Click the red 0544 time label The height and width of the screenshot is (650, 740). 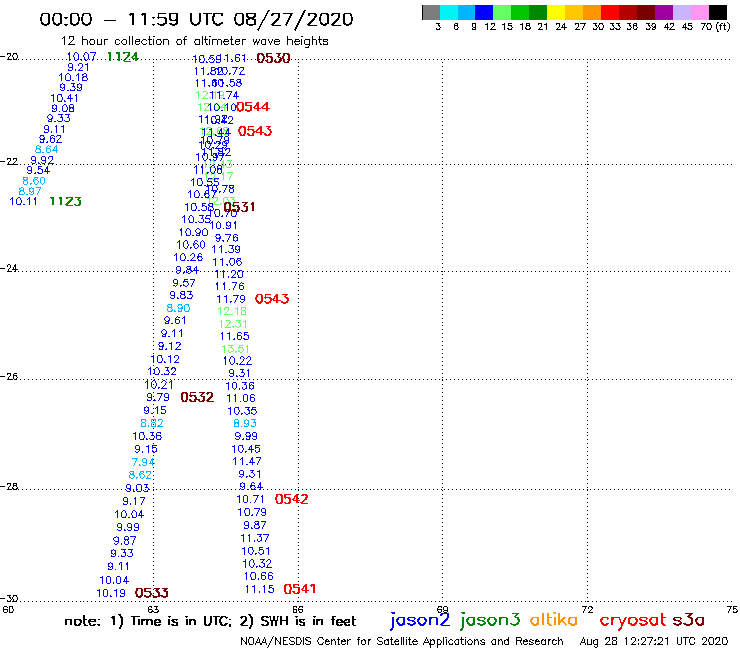tap(253, 107)
